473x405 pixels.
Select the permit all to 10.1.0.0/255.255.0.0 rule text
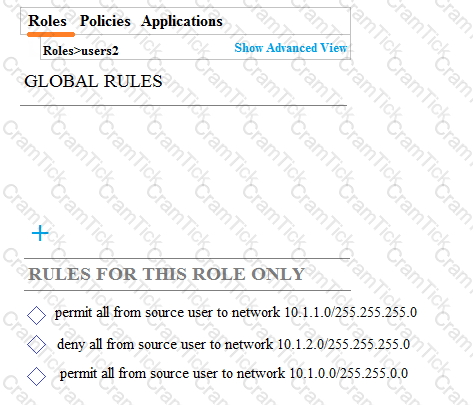pyautogui.click(x=234, y=373)
